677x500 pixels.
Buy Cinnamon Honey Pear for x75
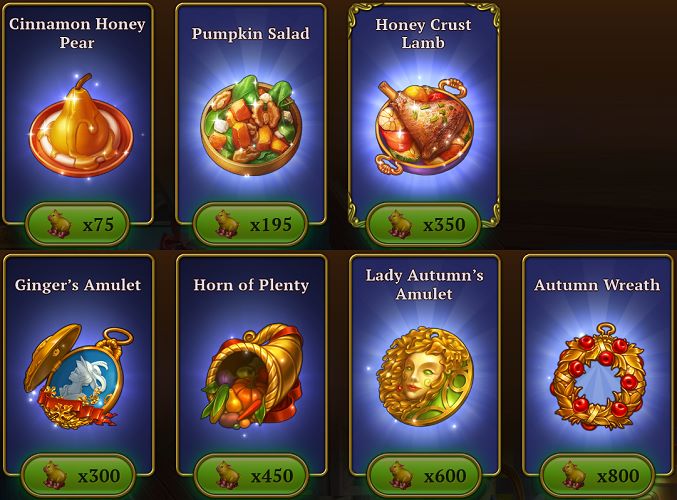point(78,225)
